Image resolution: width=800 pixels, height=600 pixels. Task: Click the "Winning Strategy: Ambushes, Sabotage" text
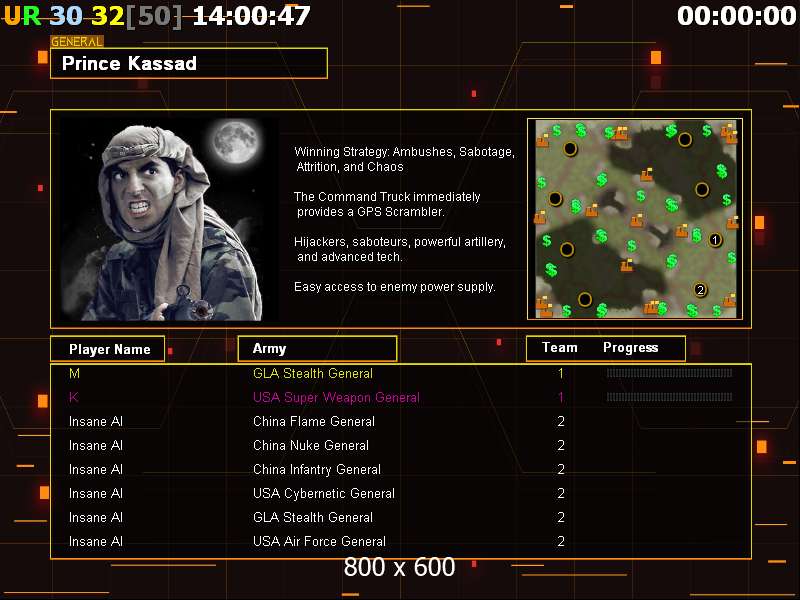[405, 152]
